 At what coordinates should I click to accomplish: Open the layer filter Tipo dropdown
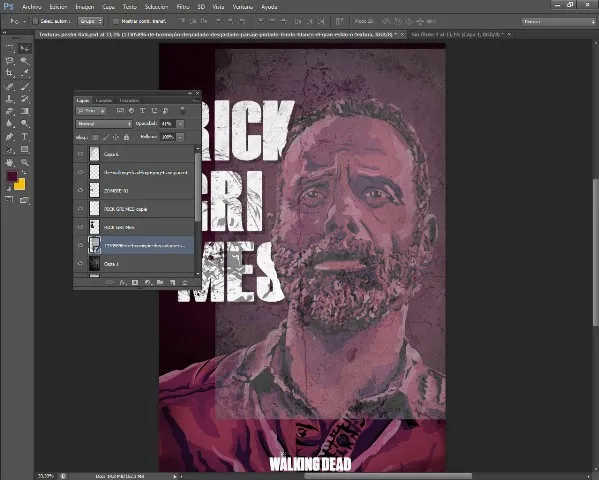[x=91, y=111]
